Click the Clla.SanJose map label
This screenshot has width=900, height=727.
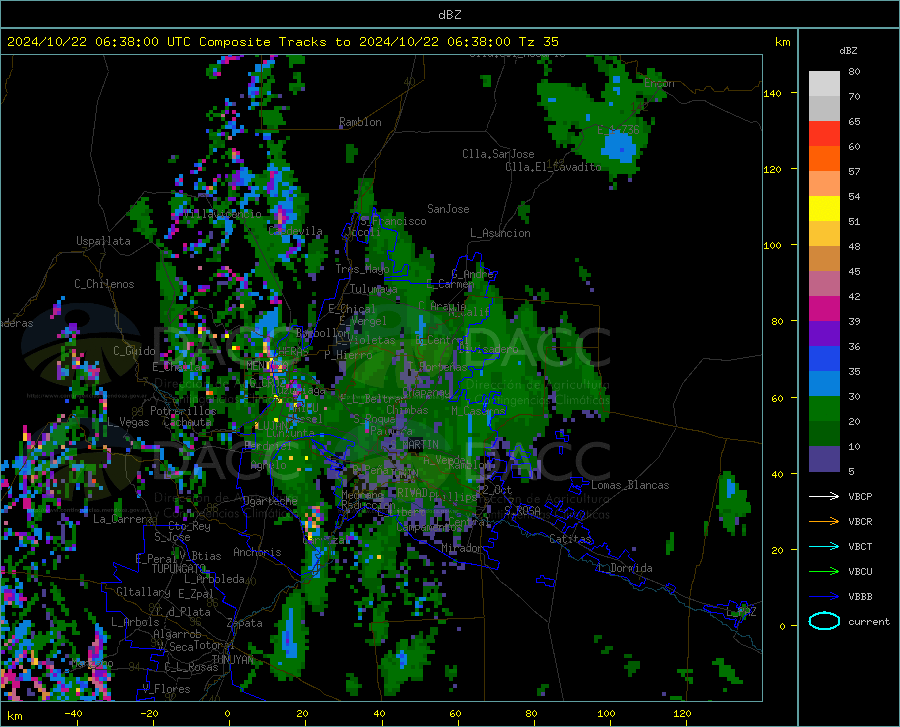coord(498,154)
